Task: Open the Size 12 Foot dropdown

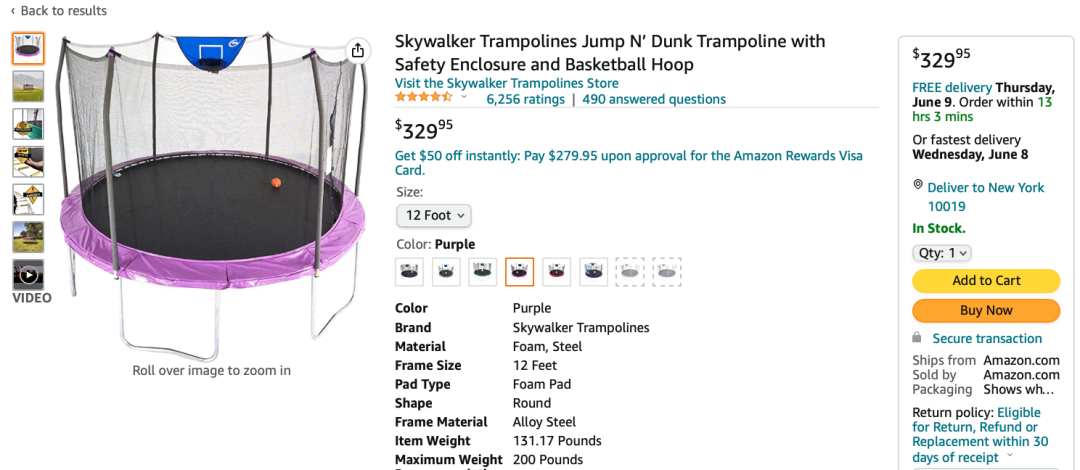Action: point(434,216)
